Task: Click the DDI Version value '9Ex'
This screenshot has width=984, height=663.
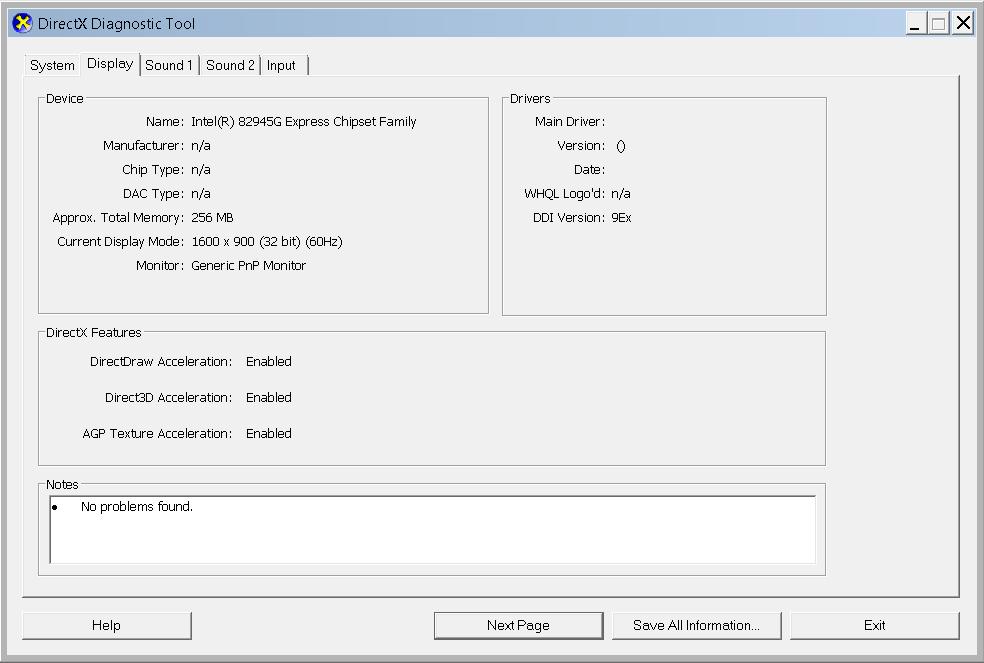Action: [x=621, y=218]
